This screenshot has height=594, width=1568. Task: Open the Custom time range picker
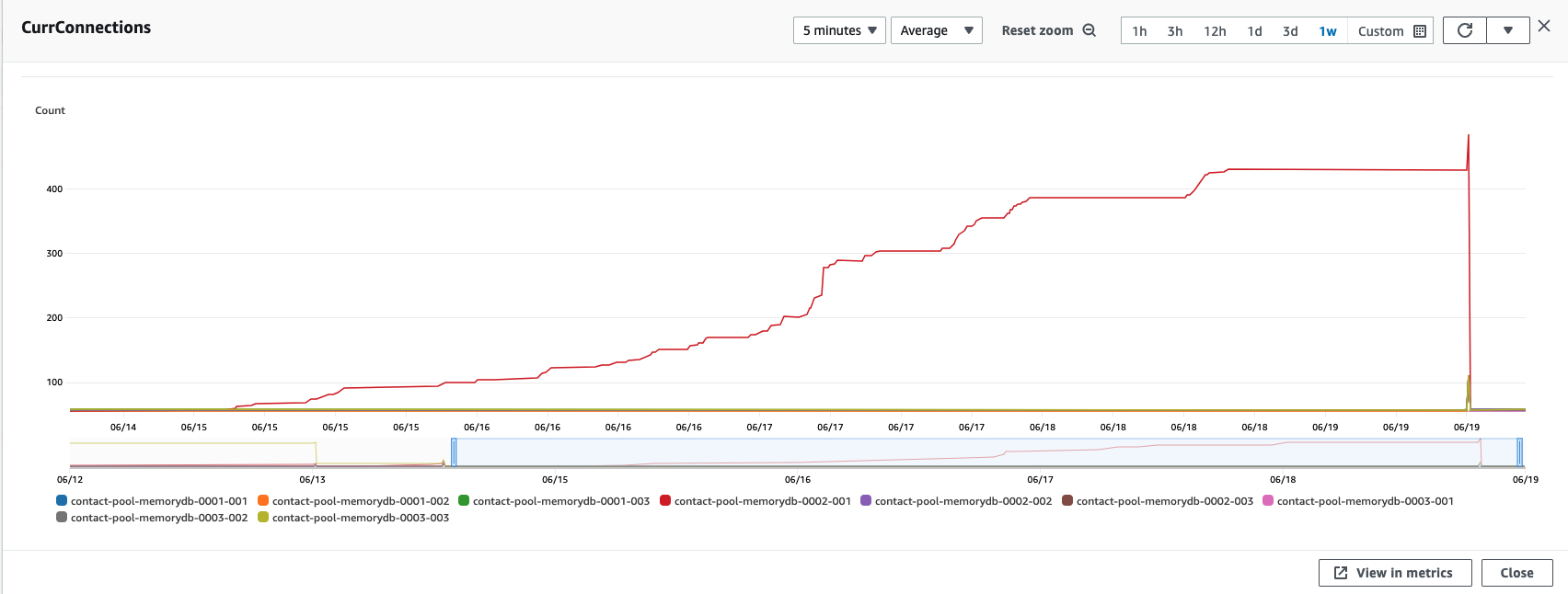point(1391,31)
